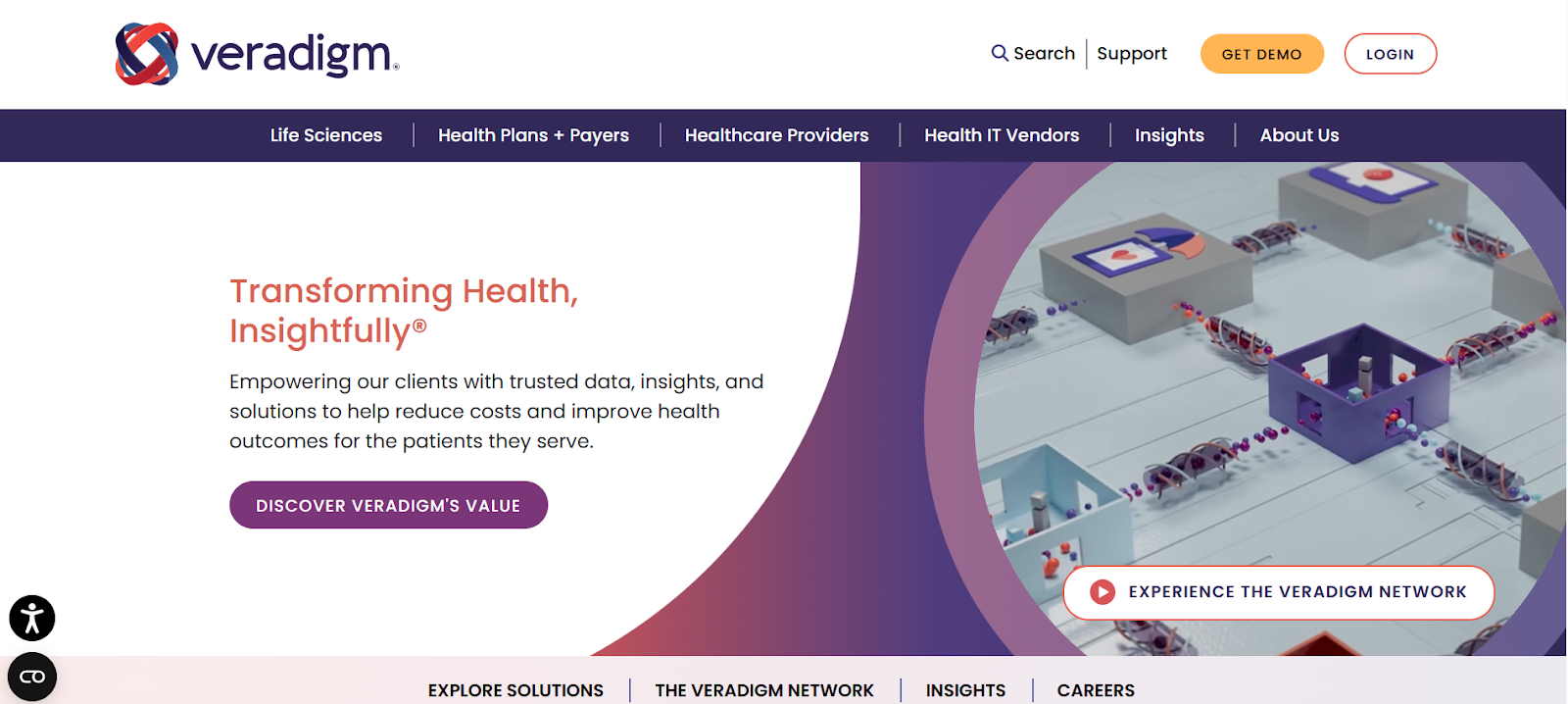Expand Health IT Vendors menu

click(1002, 135)
